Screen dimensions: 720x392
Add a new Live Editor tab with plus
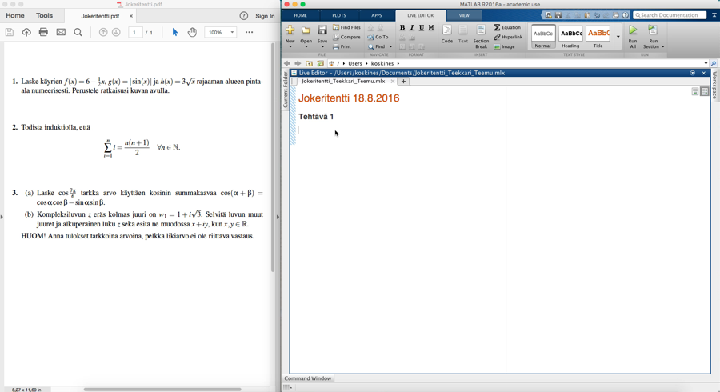[x=403, y=81]
